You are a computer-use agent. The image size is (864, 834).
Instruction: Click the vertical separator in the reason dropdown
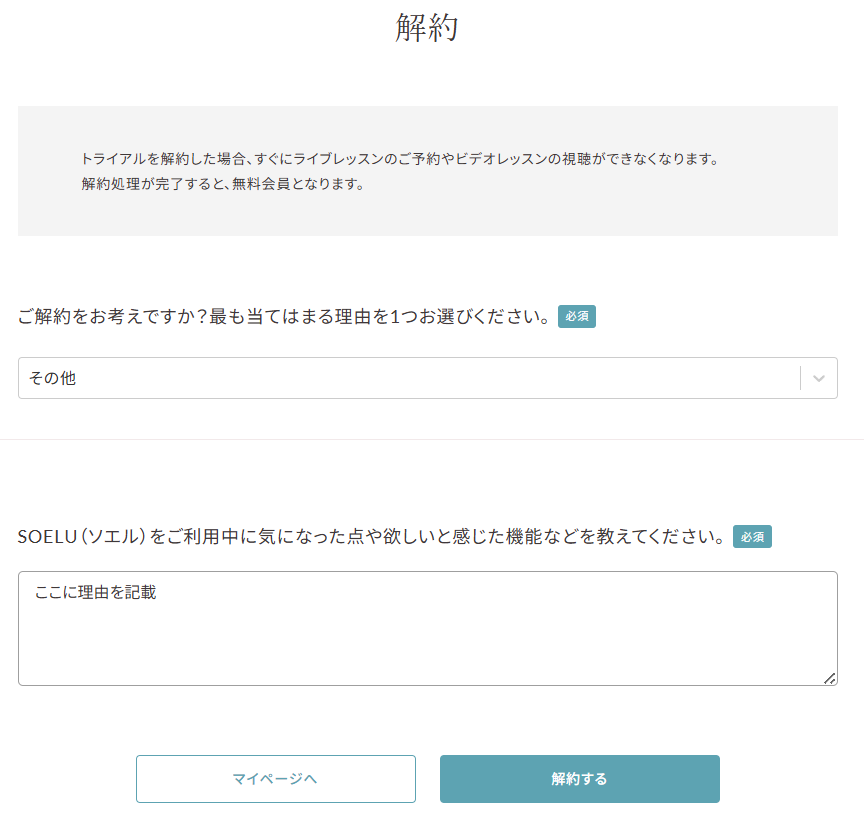coord(800,378)
